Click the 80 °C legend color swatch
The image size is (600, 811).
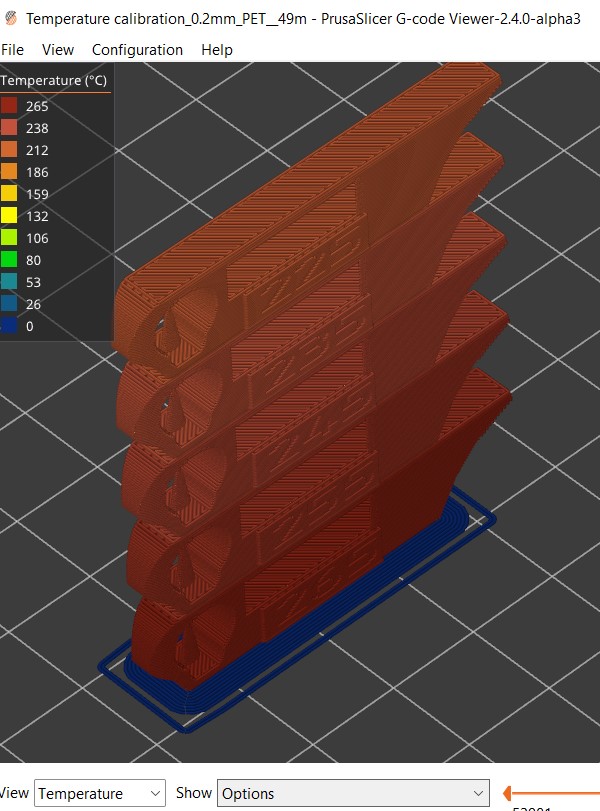[x=9, y=260]
